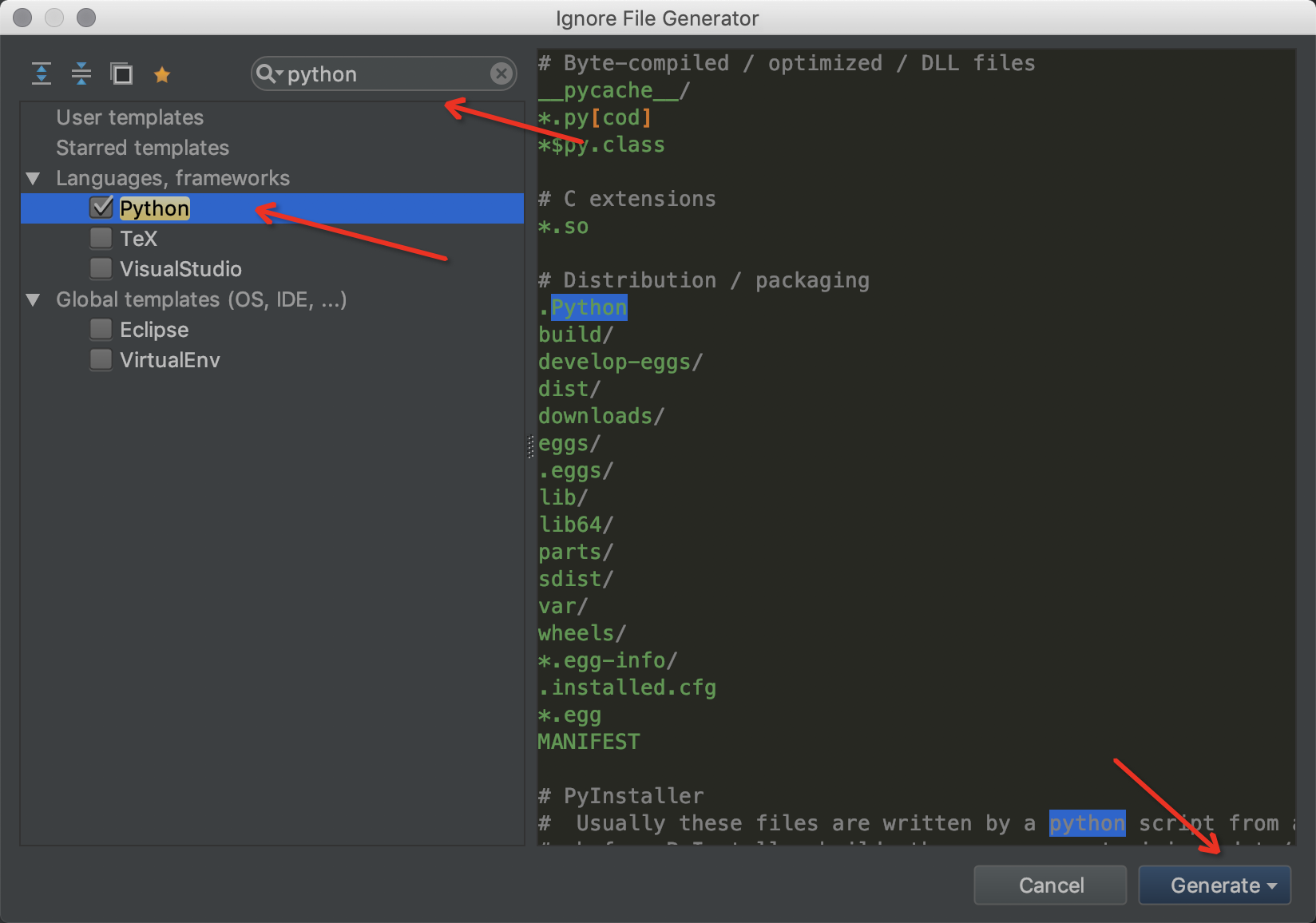Click into the template search field
This screenshot has width=1316, height=923.
pos(383,74)
